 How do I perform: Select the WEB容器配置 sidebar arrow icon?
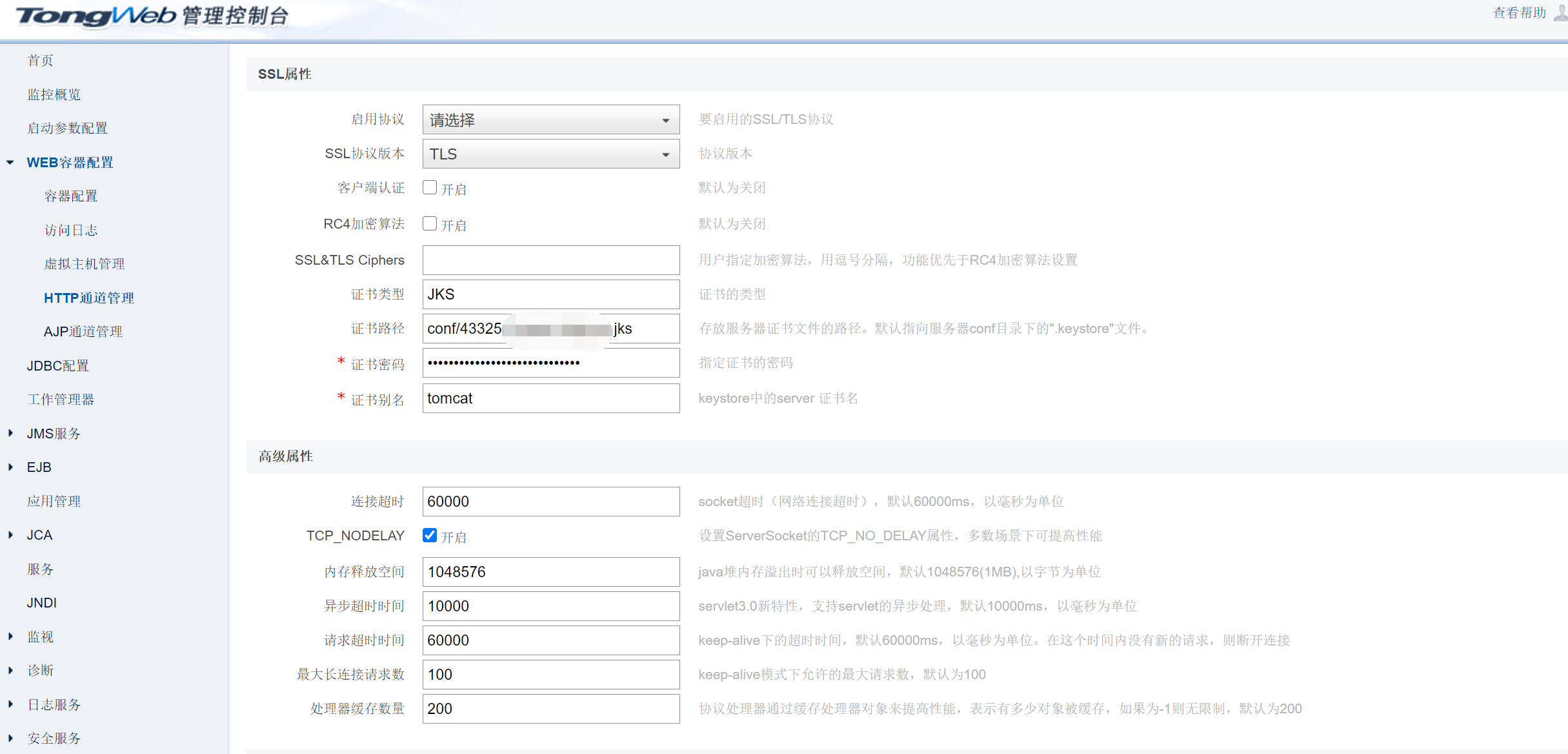(x=9, y=162)
